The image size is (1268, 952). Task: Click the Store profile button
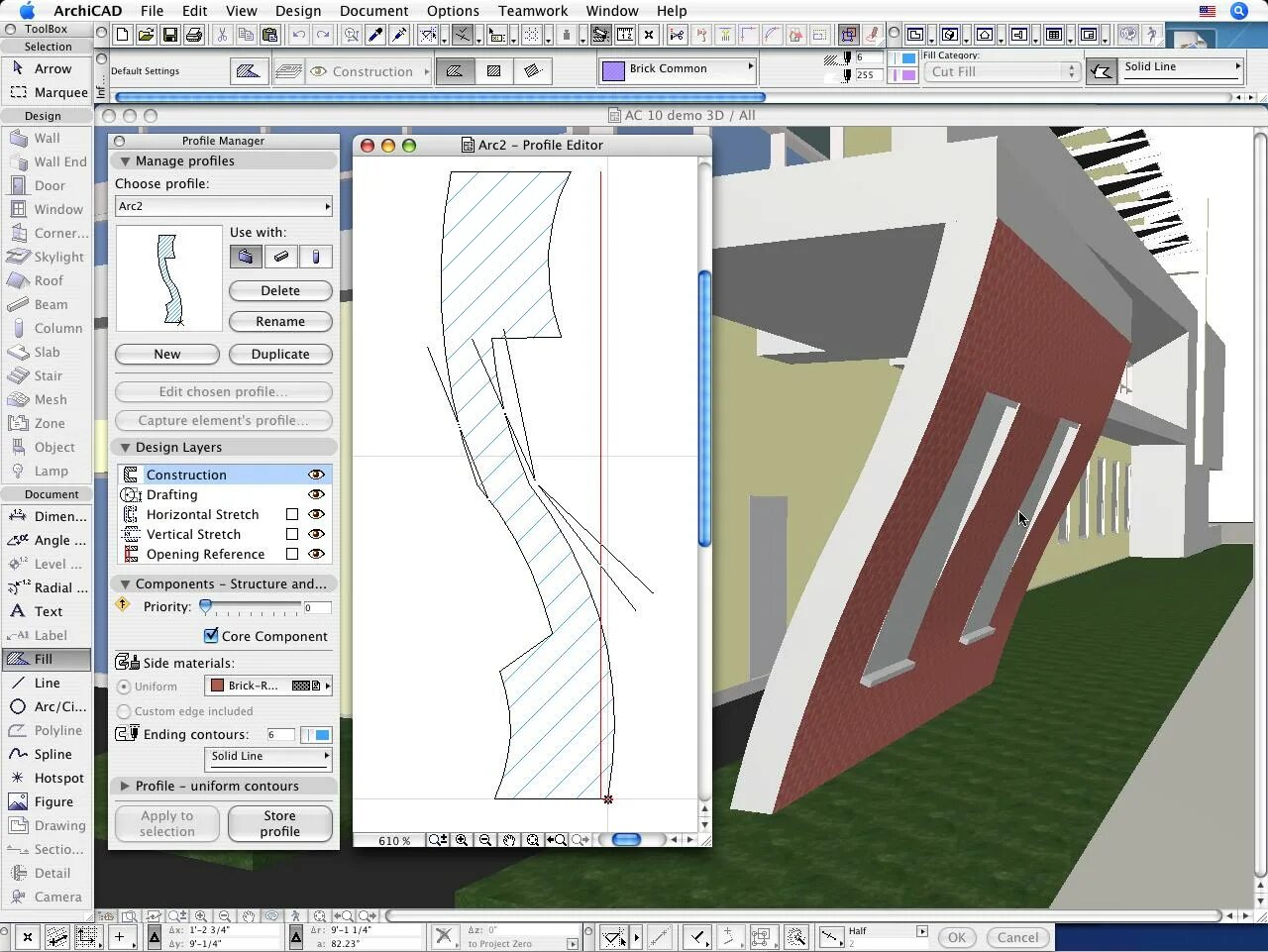(x=279, y=823)
